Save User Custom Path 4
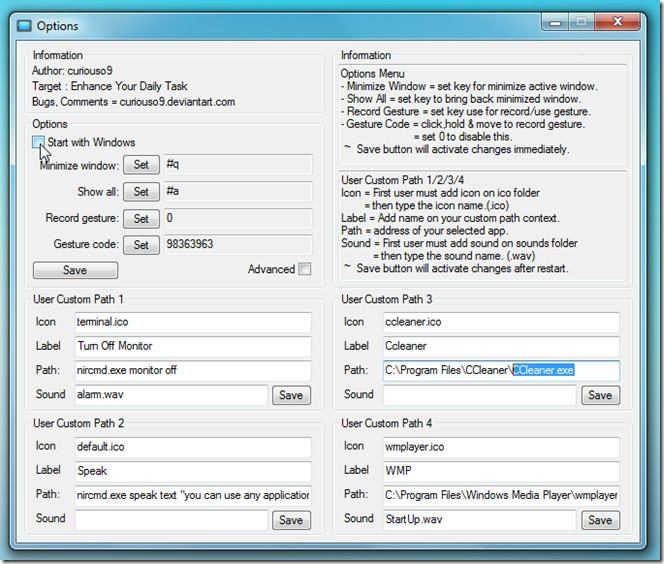Image resolution: width=664 pixels, height=564 pixels. pos(599,520)
